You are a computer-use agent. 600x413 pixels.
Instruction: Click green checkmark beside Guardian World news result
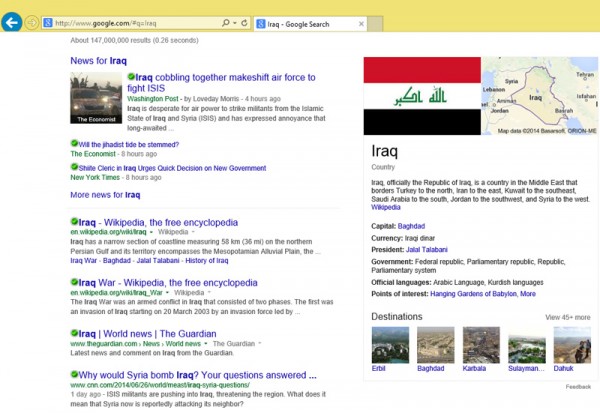(x=74, y=333)
